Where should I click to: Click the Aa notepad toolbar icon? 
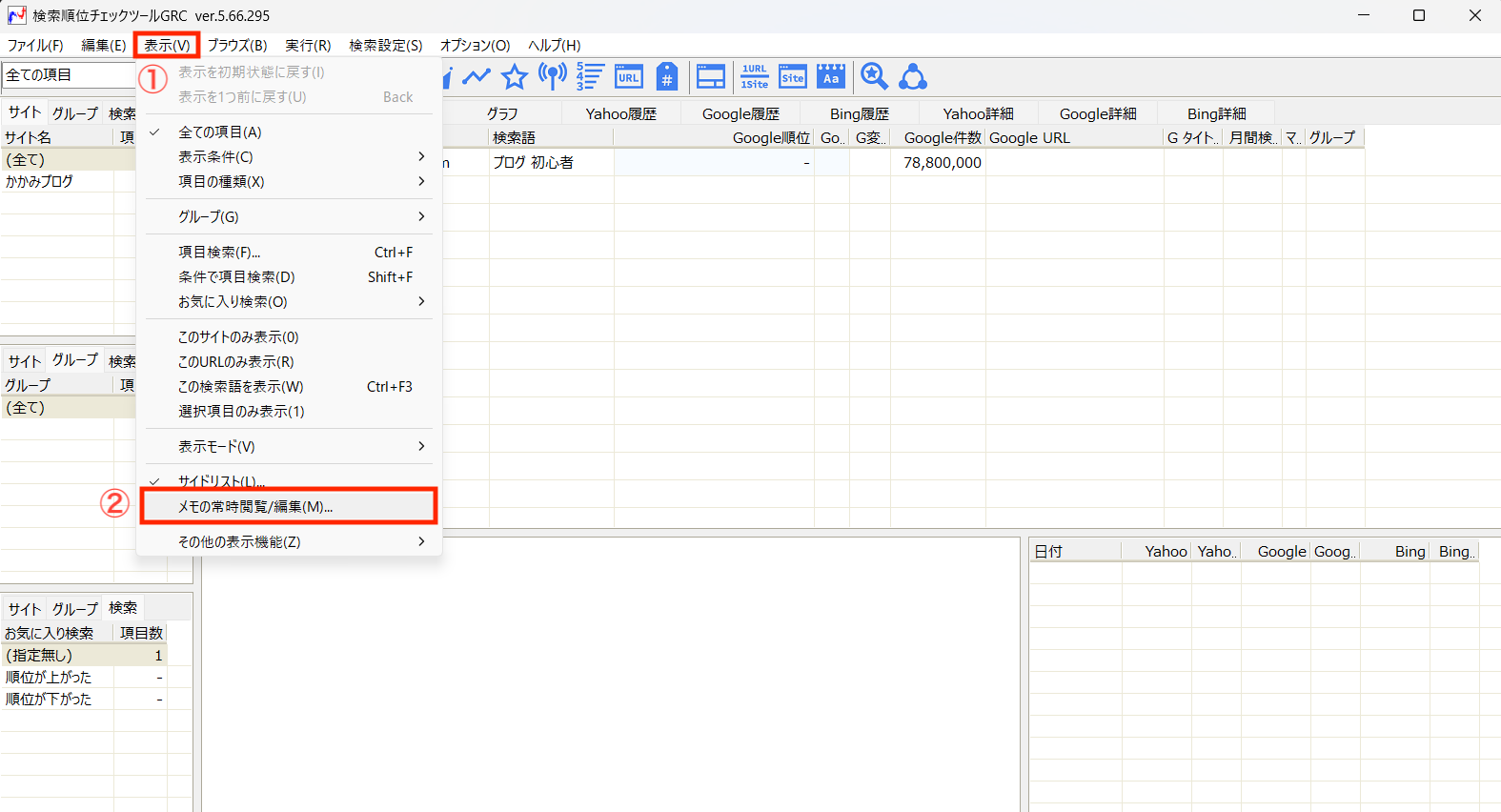831,76
